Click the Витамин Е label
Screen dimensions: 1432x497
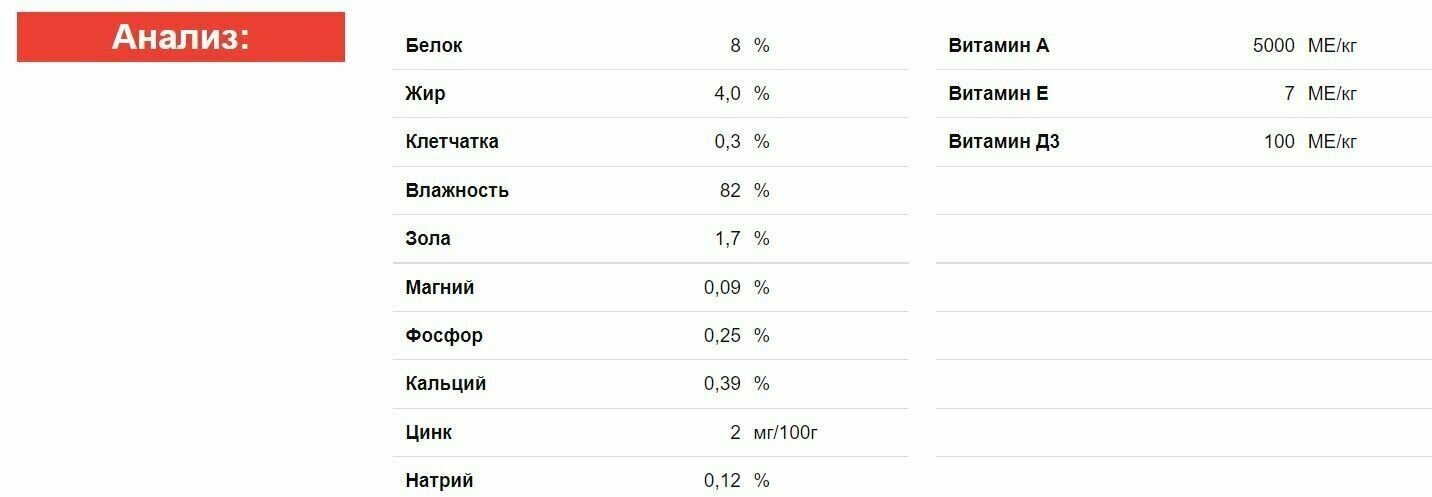(x=998, y=94)
